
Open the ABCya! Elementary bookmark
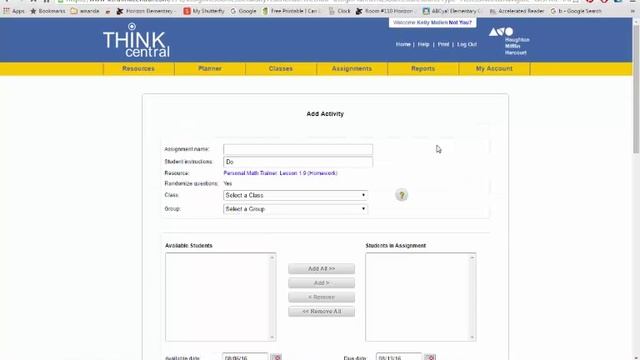coord(451,11)
